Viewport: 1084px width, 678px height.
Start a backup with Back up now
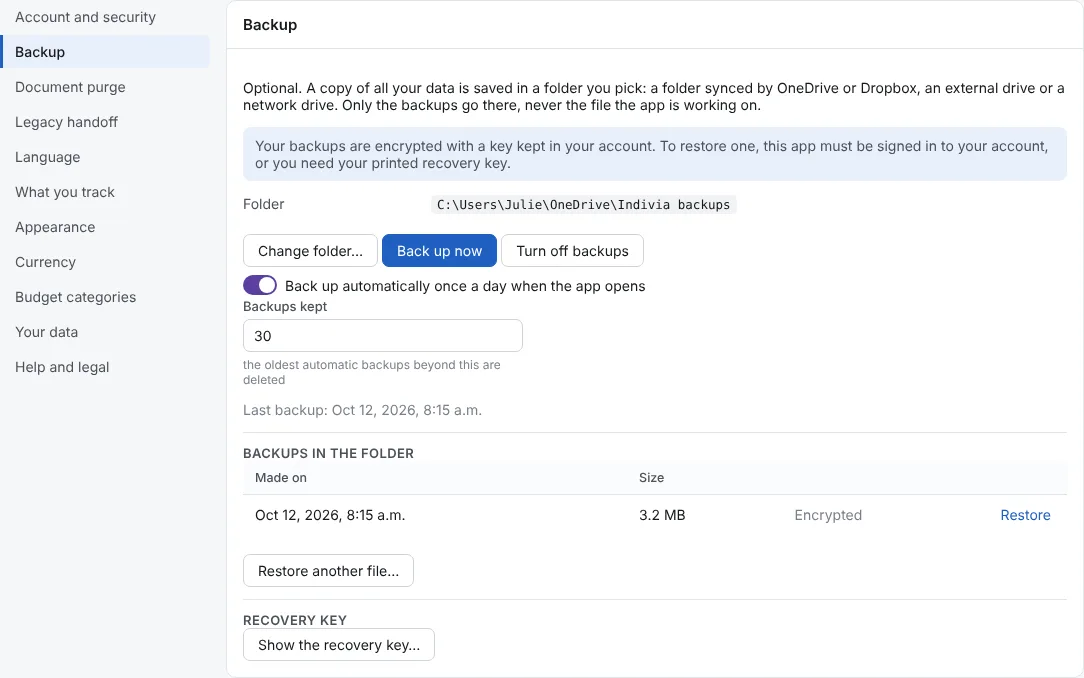[440, 251]
